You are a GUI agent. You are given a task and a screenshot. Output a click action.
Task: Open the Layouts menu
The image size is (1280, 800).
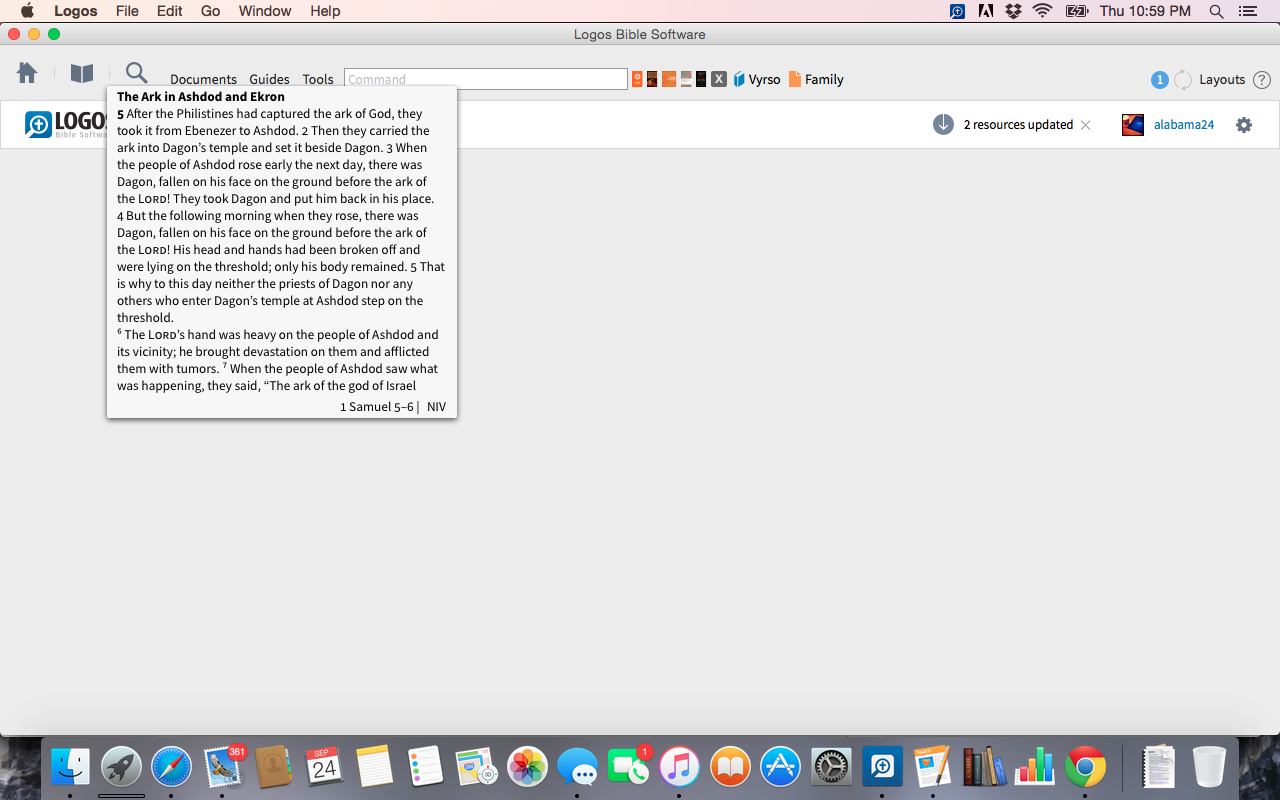pyautogui.click(x=1222, y=80)
